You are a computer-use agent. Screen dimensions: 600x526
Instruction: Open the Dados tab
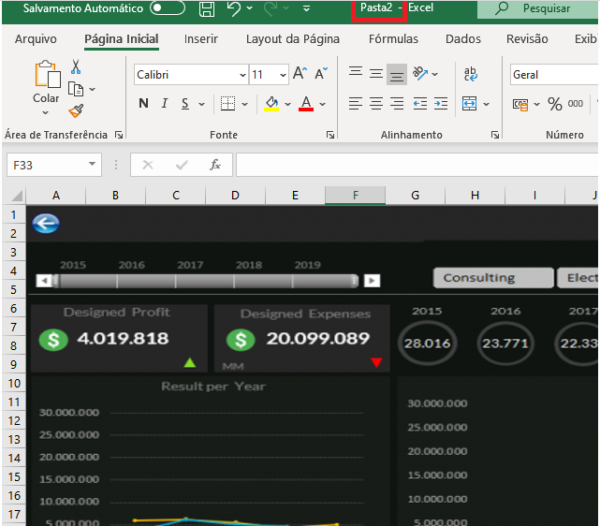[463, 39]
